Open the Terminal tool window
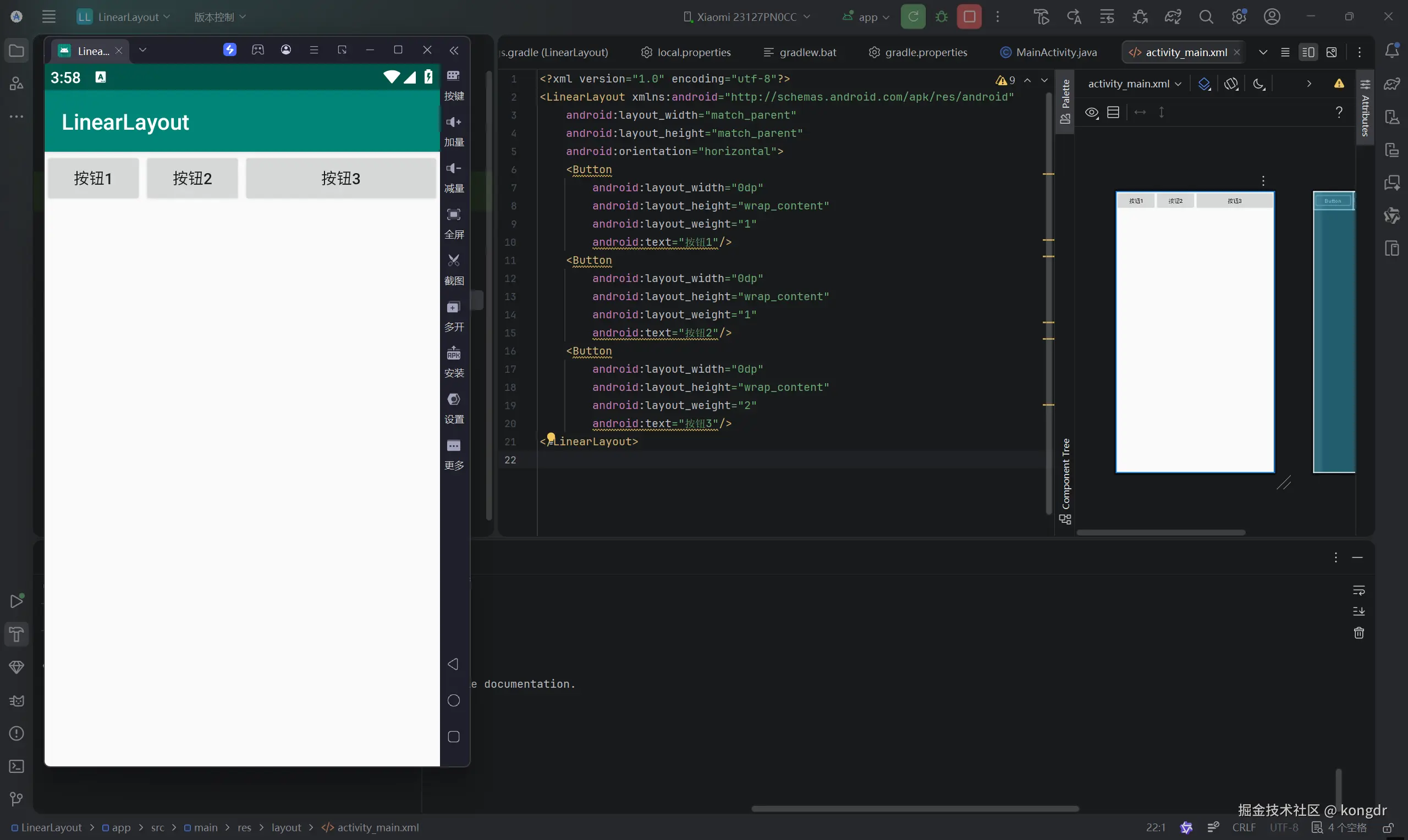This screenshot has height=840, width=1408. (16, 766)
